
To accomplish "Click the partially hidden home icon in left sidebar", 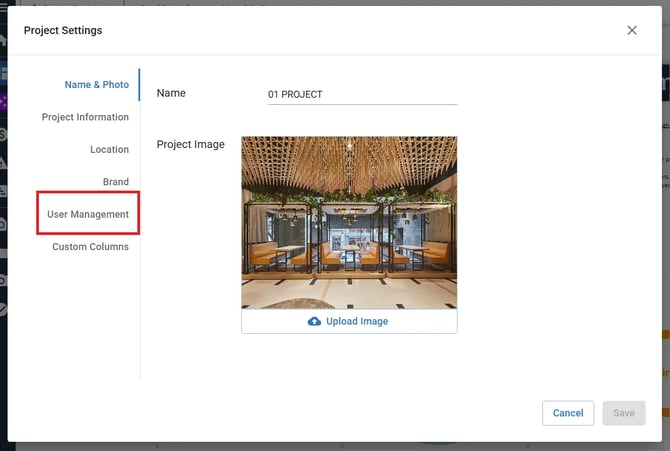I will click(3, 40).
